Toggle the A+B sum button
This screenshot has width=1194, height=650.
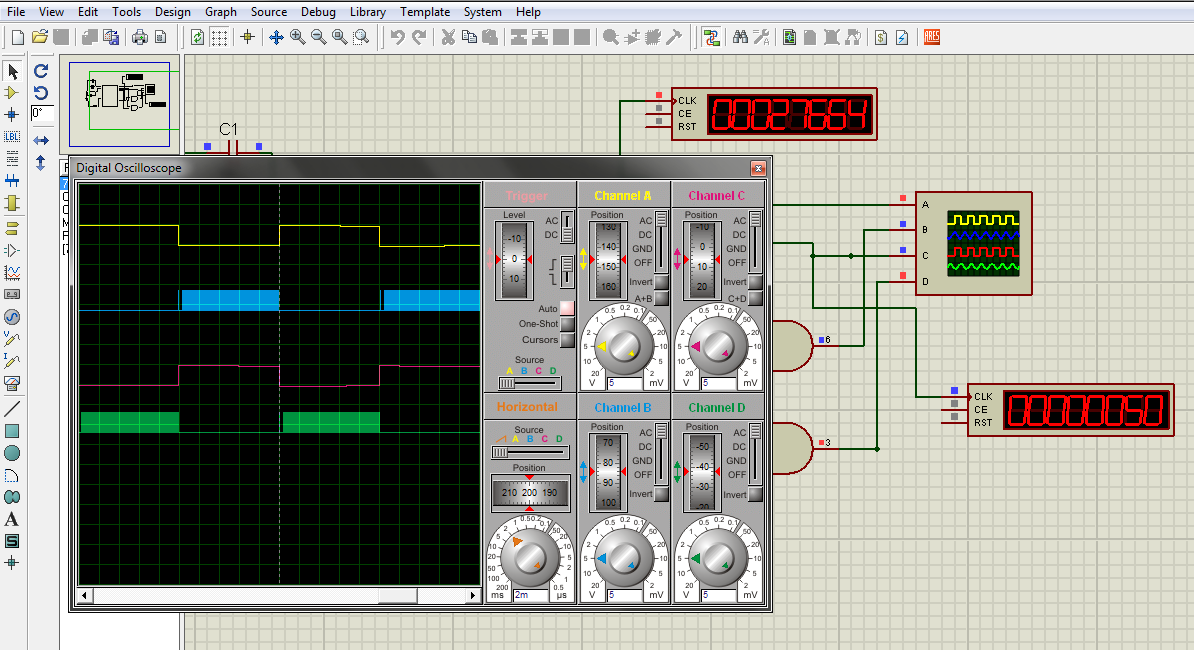pyautogui.click(x=662, y=299)
